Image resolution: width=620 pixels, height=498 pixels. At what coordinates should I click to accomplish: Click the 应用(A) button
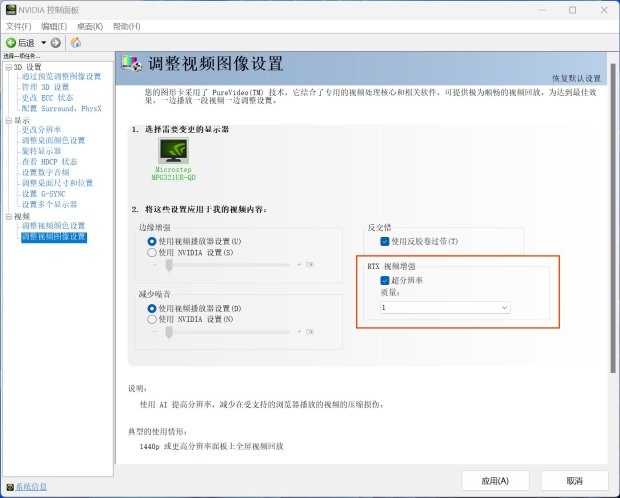click(x=495, y=481)
